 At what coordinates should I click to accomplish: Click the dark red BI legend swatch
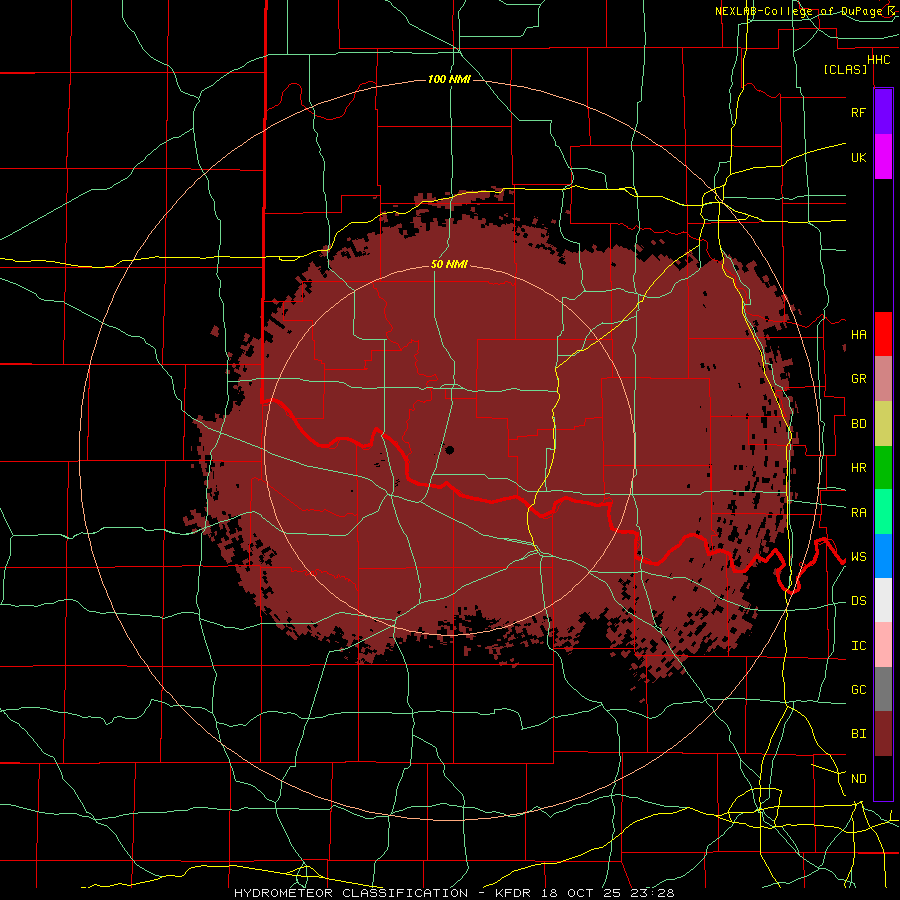(x=883, y=734)
